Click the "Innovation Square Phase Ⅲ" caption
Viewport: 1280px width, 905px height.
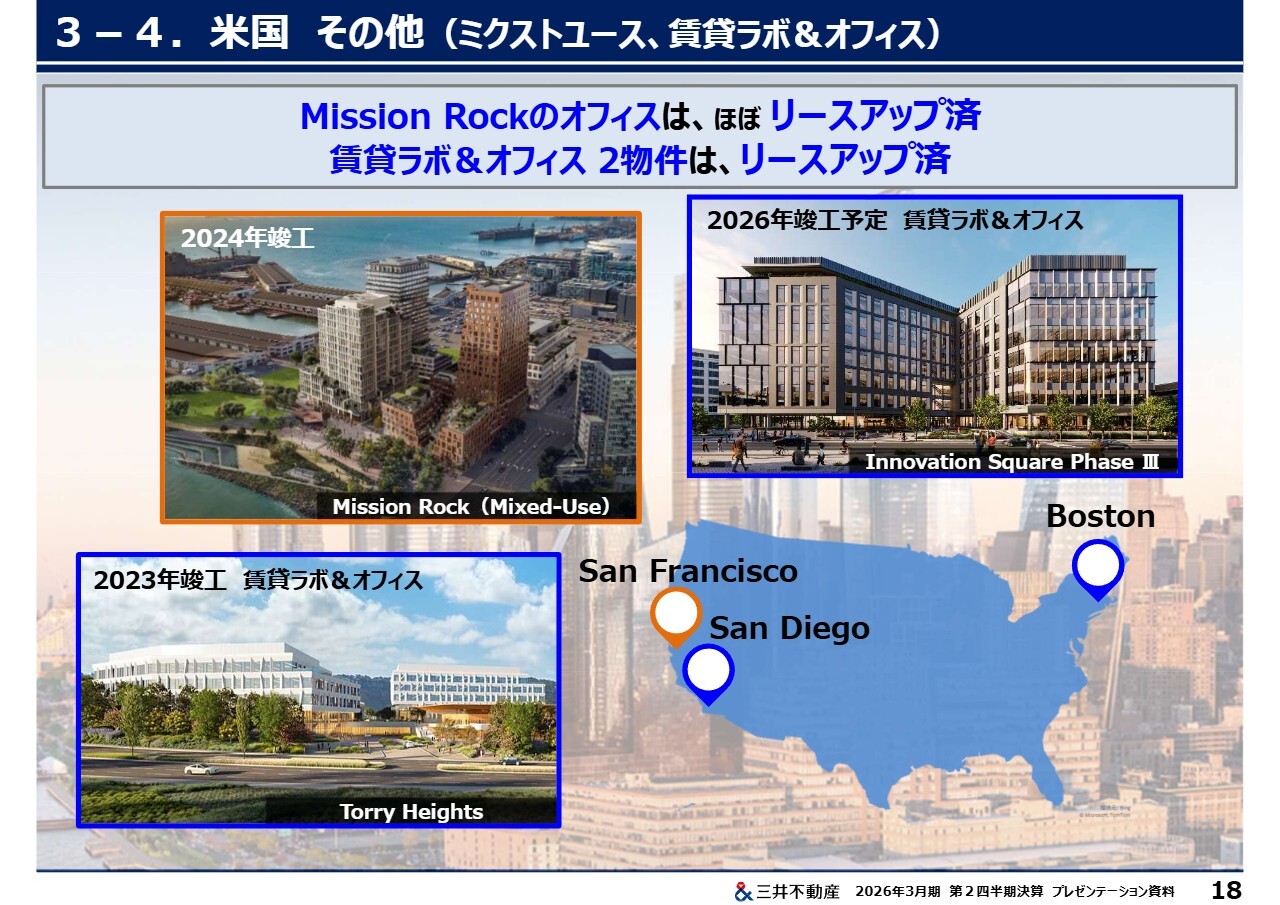[x=1014, y=462]
